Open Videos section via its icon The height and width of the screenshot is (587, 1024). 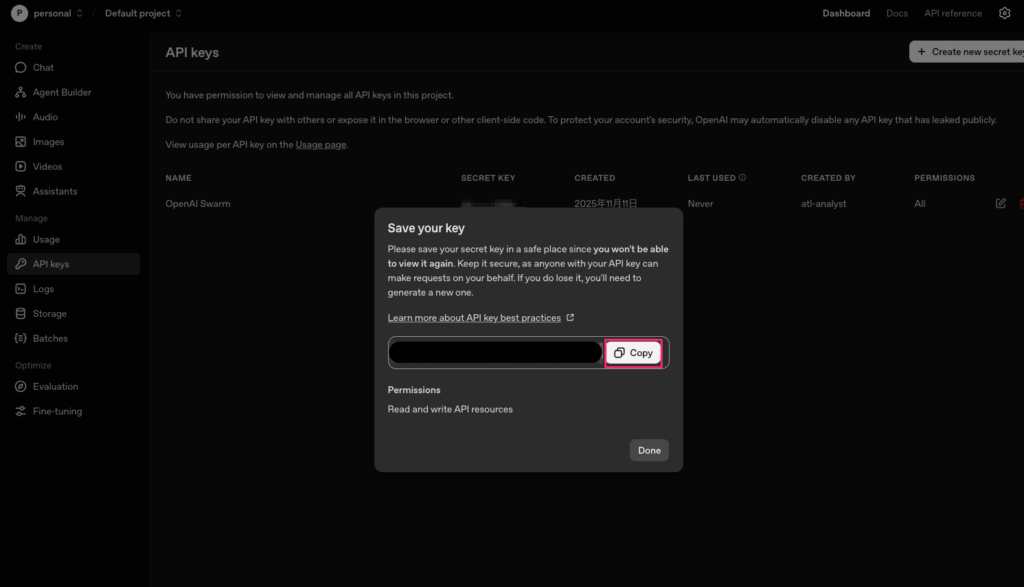21,167
